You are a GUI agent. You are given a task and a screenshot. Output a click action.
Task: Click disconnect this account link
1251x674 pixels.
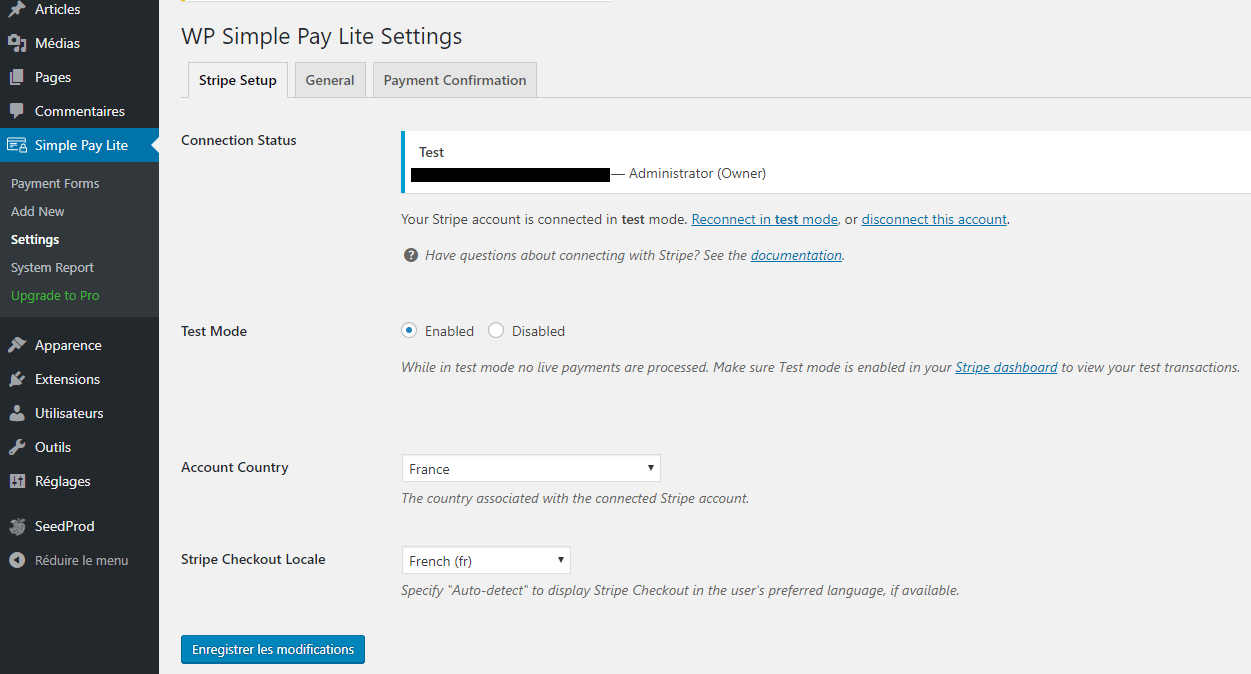tap(934, 219)
